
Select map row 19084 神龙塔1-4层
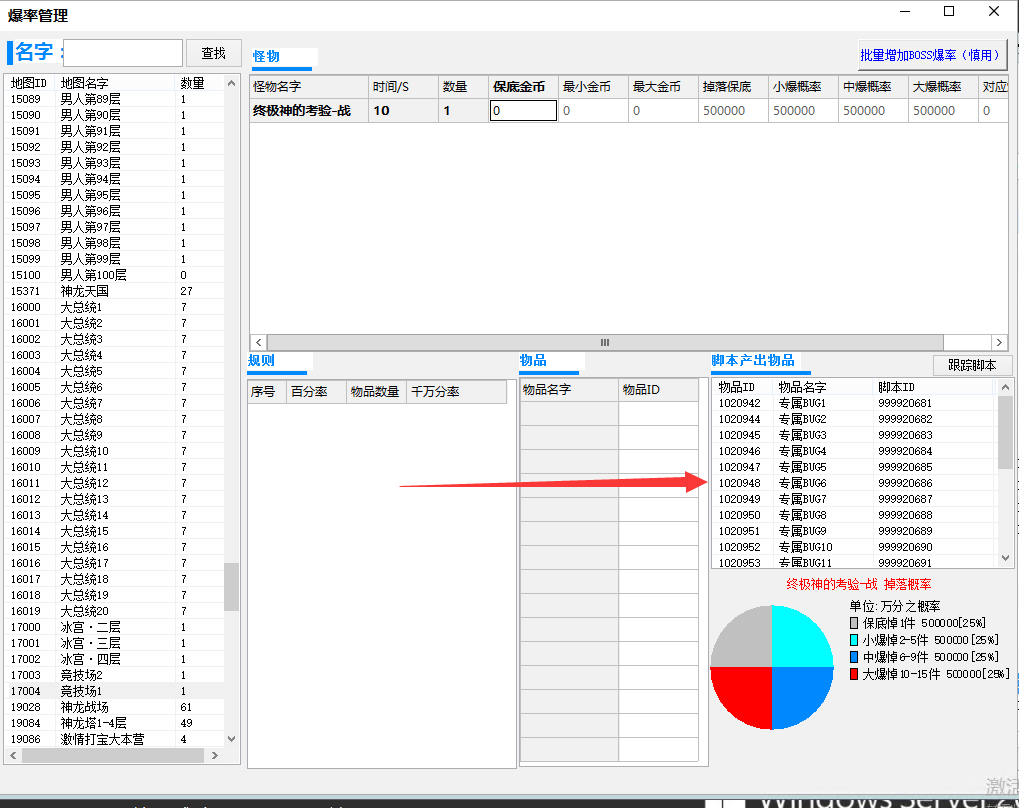click(114, 723)
